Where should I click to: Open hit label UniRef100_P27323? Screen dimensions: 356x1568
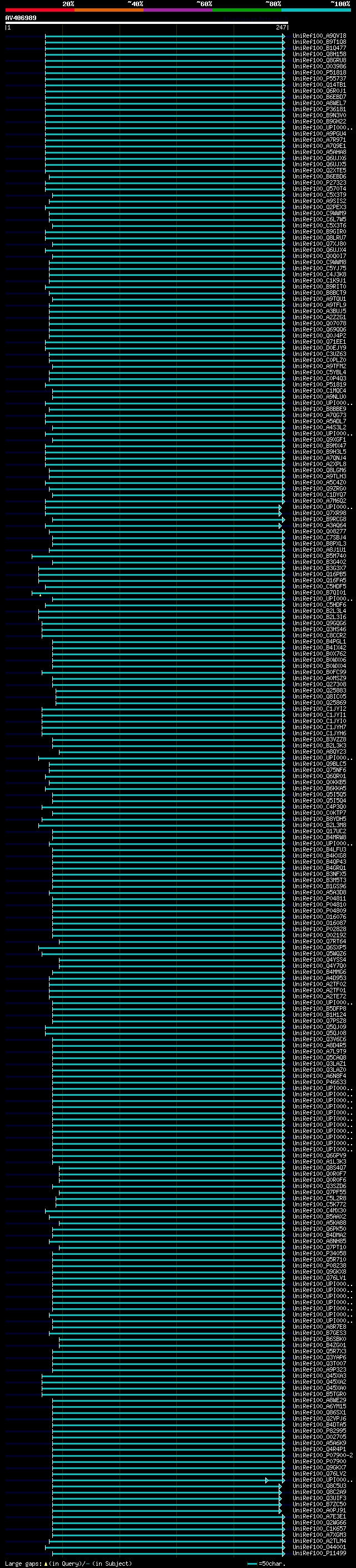(319, 182)
